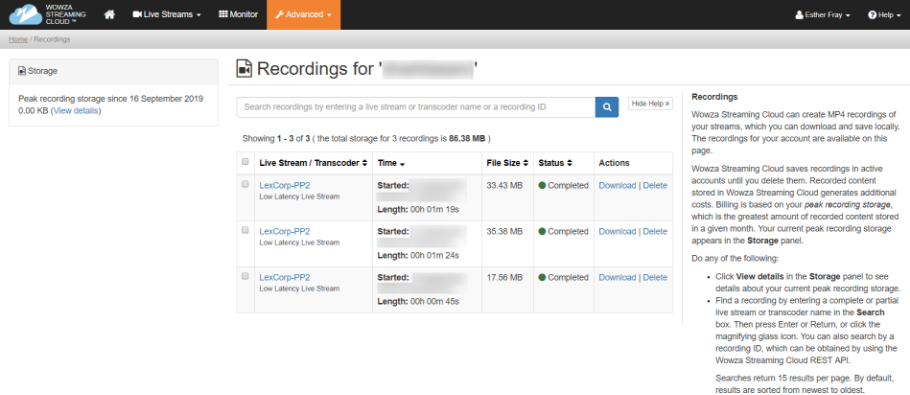Check the 35.38 MB recording checkbox
910x395 pixels.
(245, 230)
